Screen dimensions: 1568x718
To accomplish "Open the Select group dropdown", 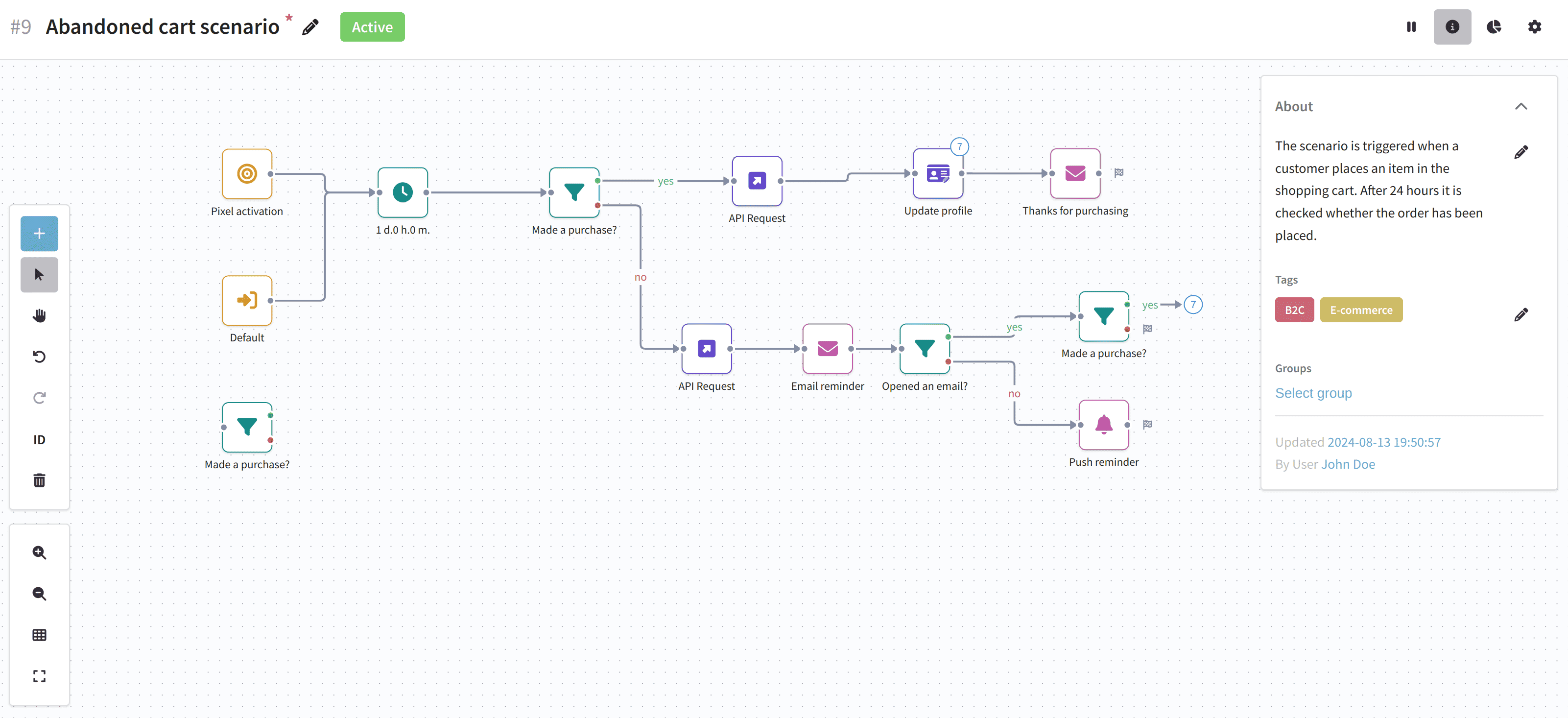I will coord(1313,393).
